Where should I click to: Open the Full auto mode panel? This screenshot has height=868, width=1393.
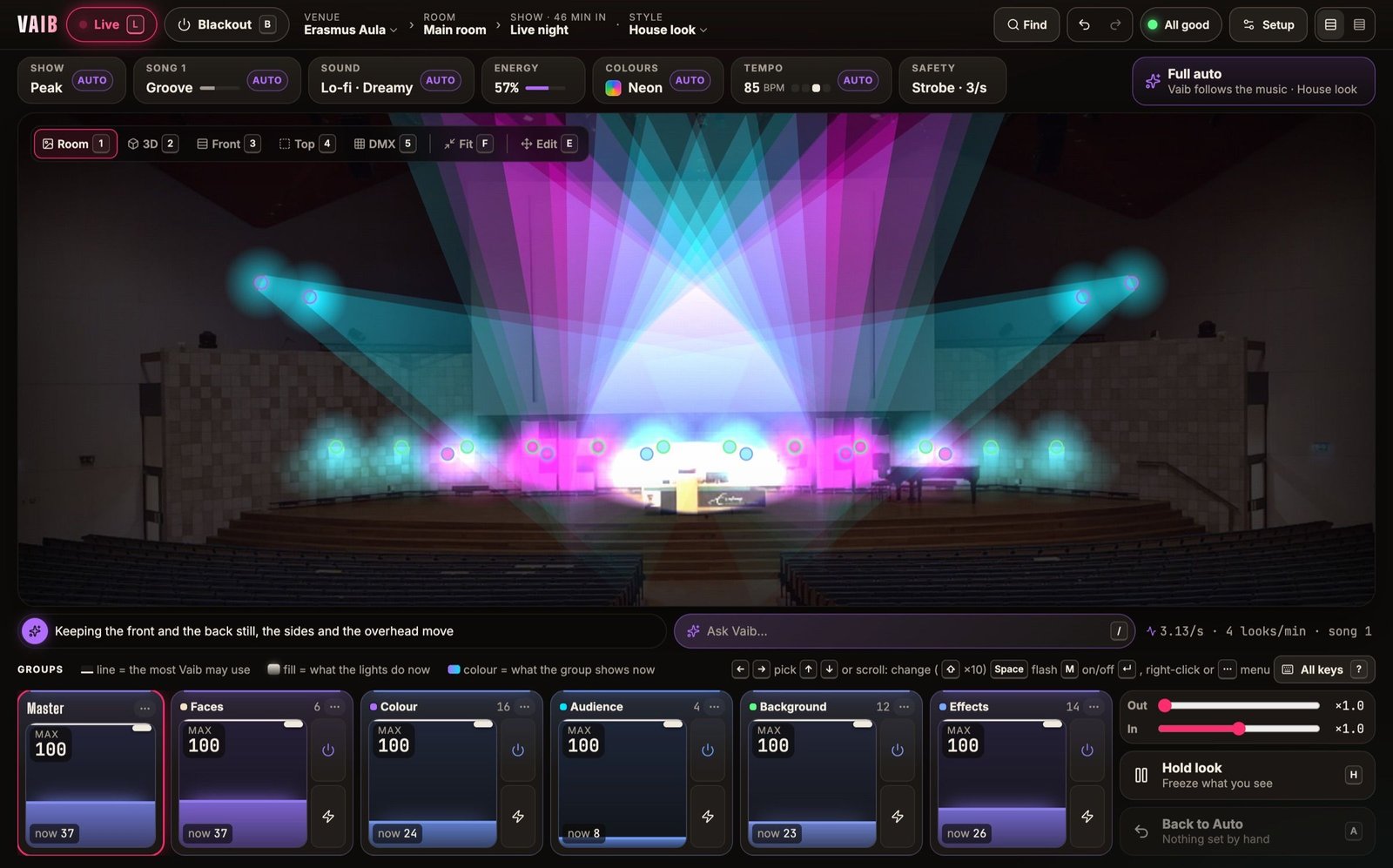pyautogui.click(x=1253, y=81)
